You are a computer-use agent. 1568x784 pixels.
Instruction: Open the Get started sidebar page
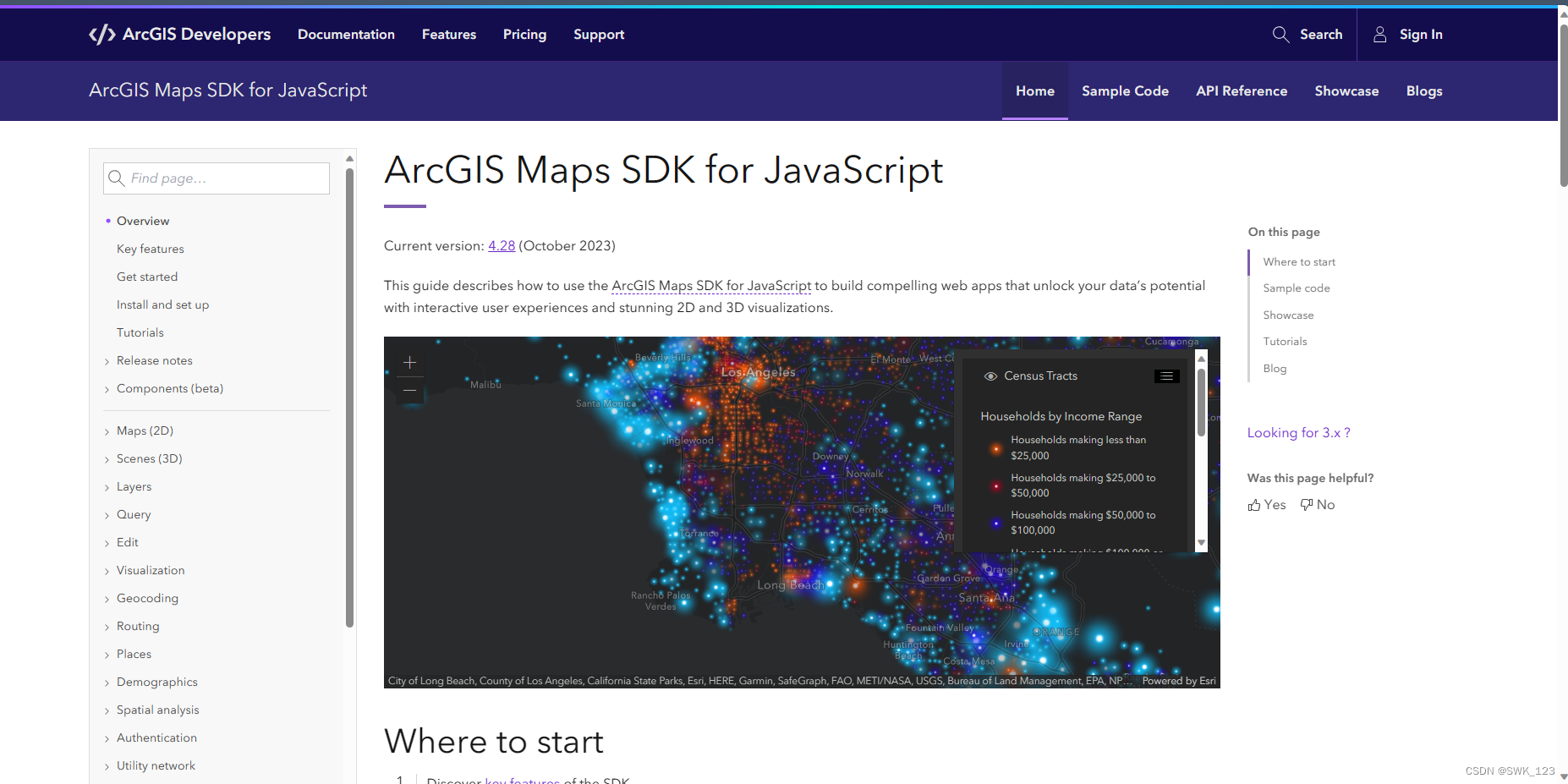tap(147, 277)
